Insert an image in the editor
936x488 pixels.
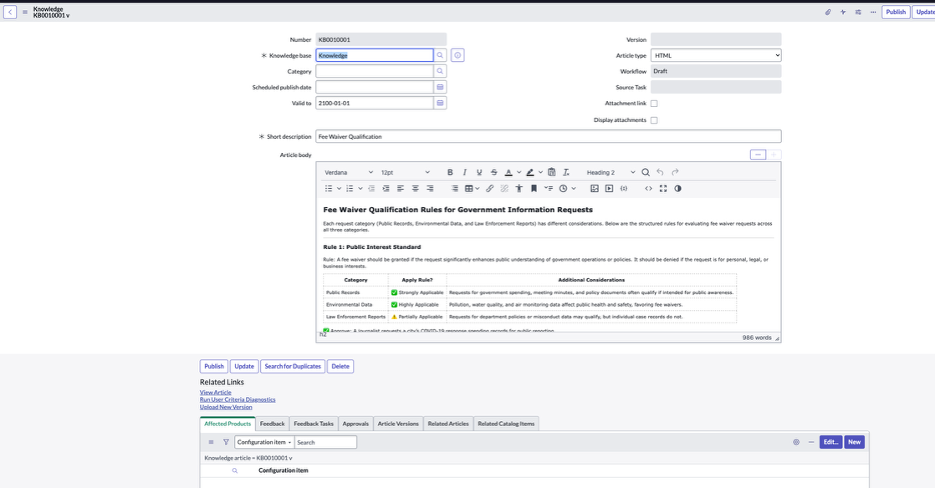(594, 189)
